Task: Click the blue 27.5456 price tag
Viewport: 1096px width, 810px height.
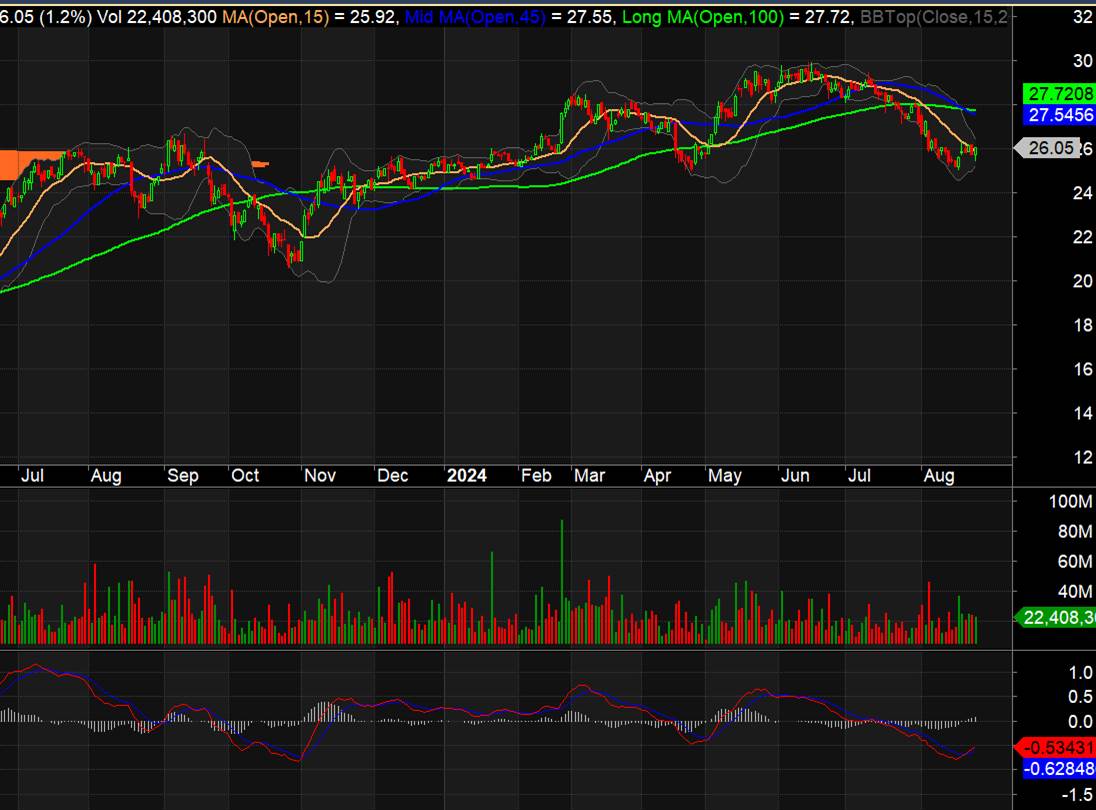Action: tap(1059, 115)
